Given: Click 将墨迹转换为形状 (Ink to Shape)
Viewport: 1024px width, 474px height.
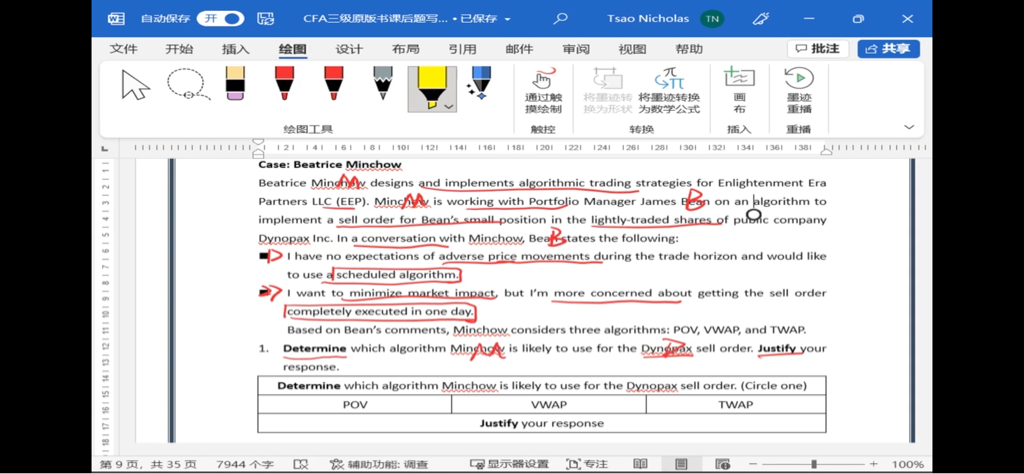Looking at the screenshot, I should point(607,91).
